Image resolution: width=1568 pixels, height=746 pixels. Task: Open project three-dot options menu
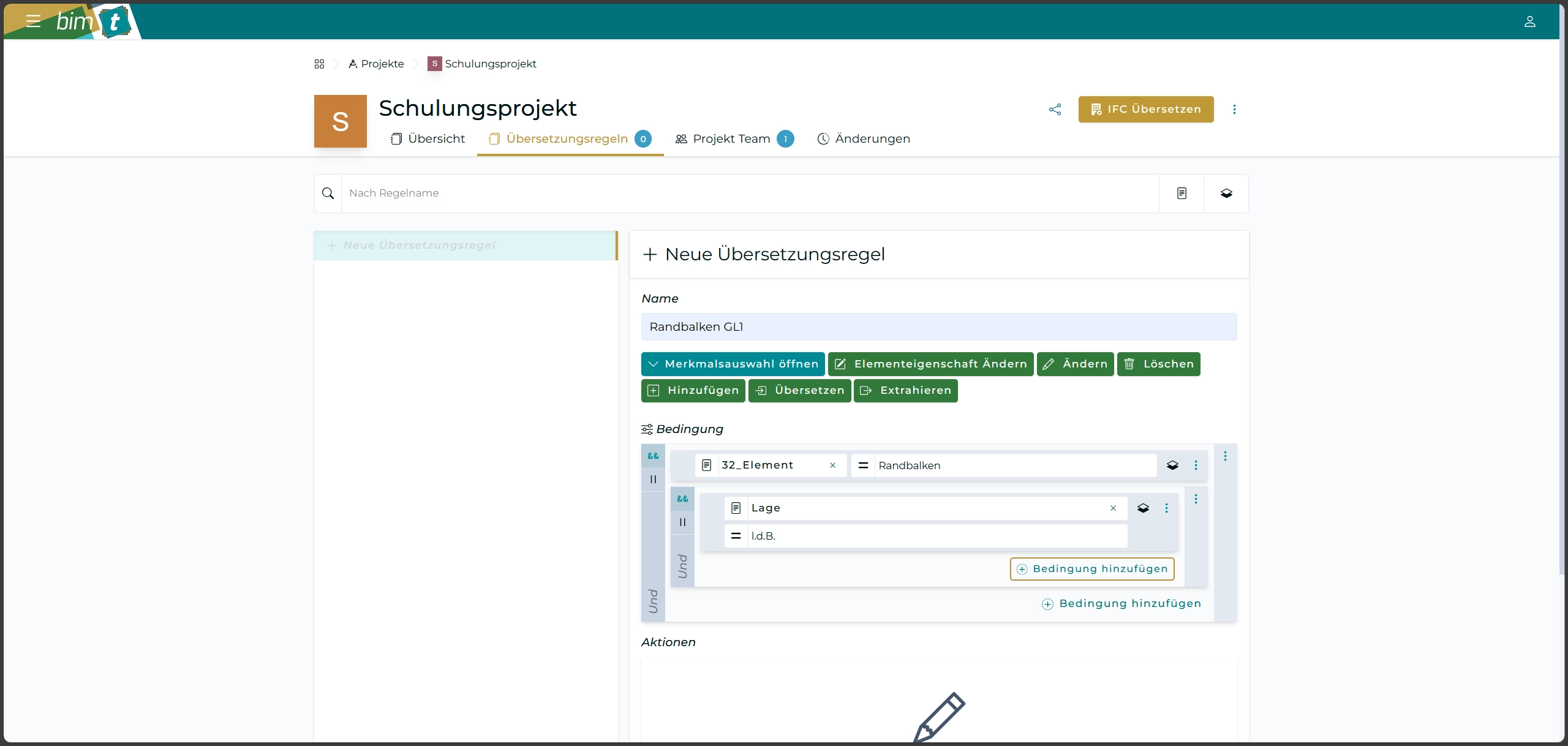tap(1234, 110)
